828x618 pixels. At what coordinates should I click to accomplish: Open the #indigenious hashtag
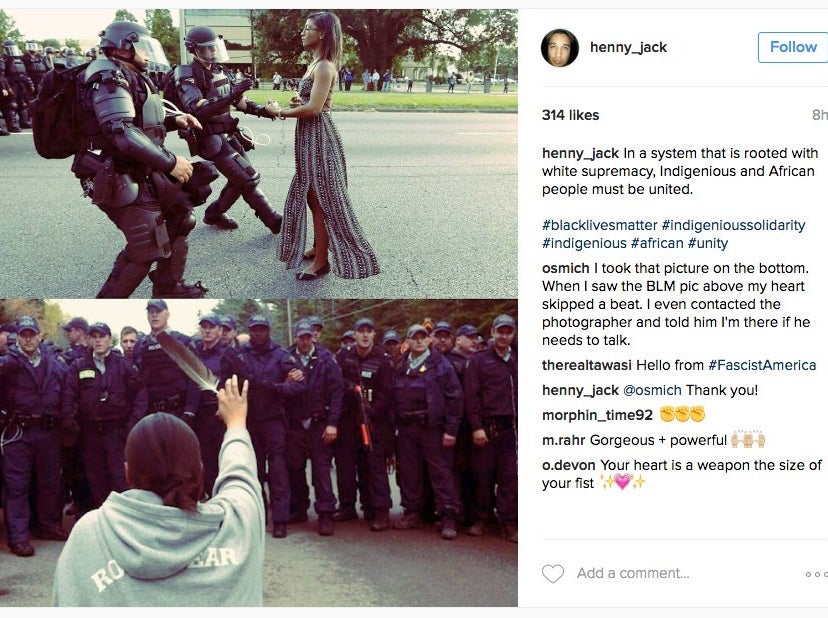(x=584, y=243)
